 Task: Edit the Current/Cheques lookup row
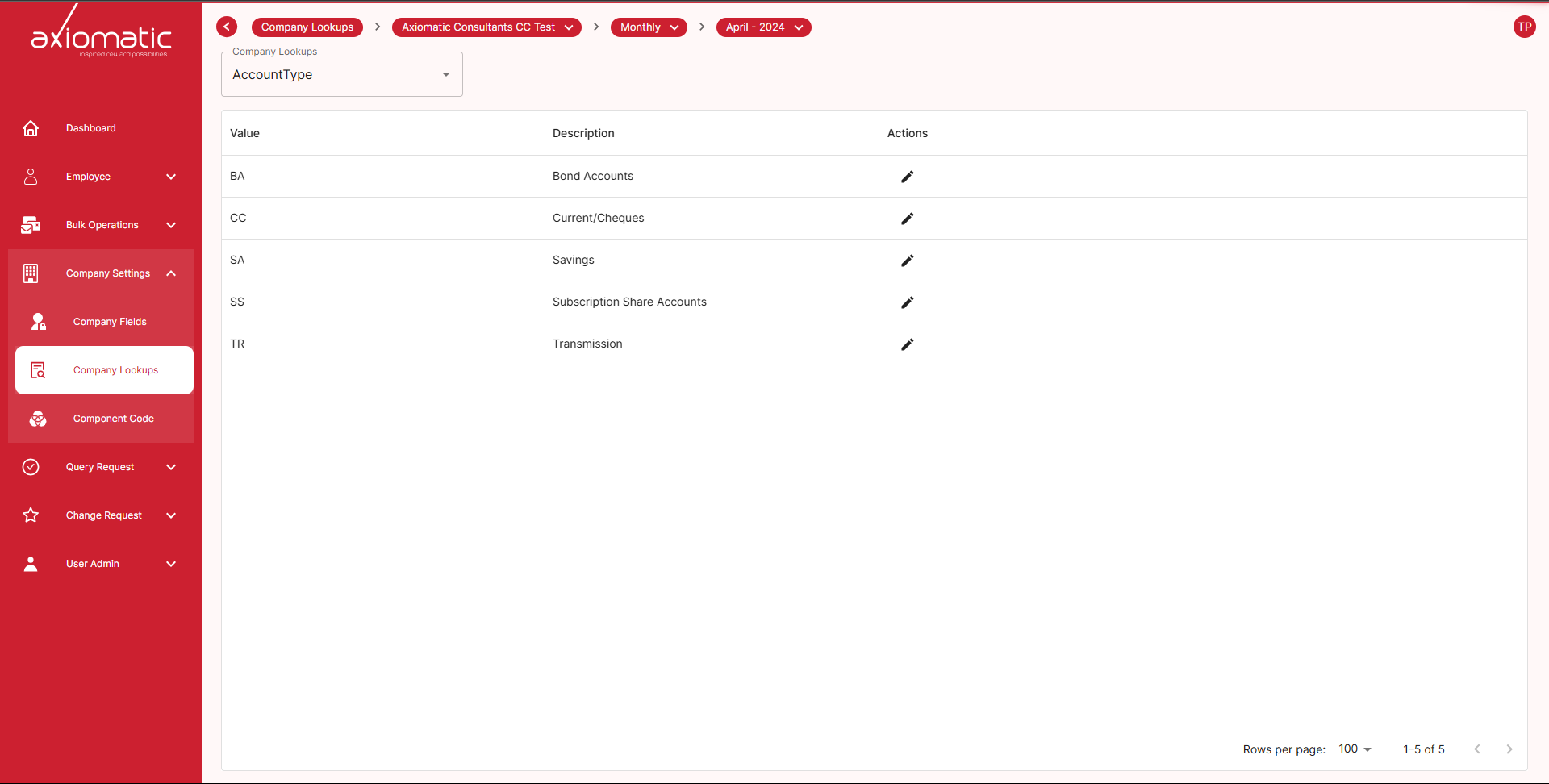point(907,219)
